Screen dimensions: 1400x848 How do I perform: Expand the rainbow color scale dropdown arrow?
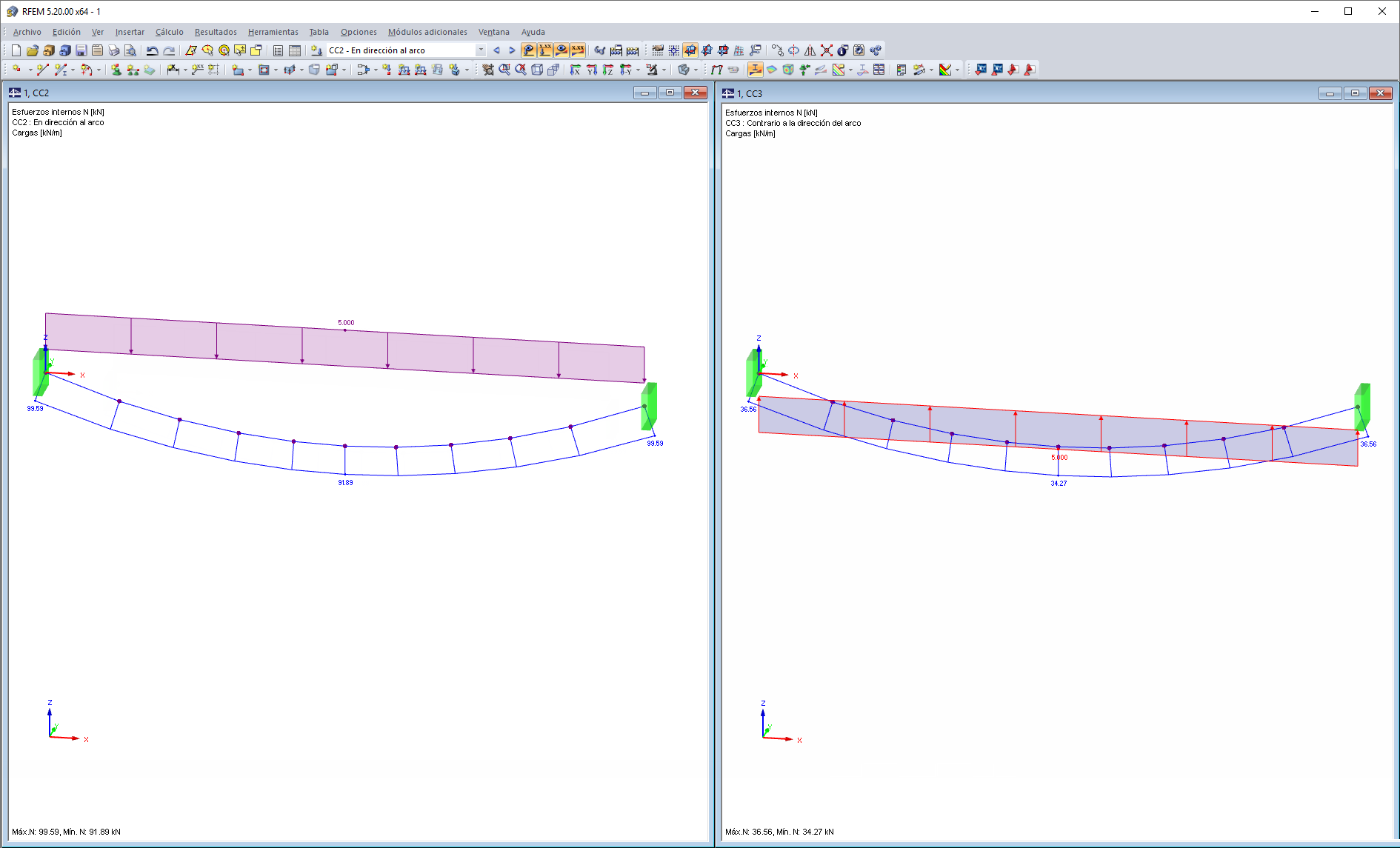point(957,70)
